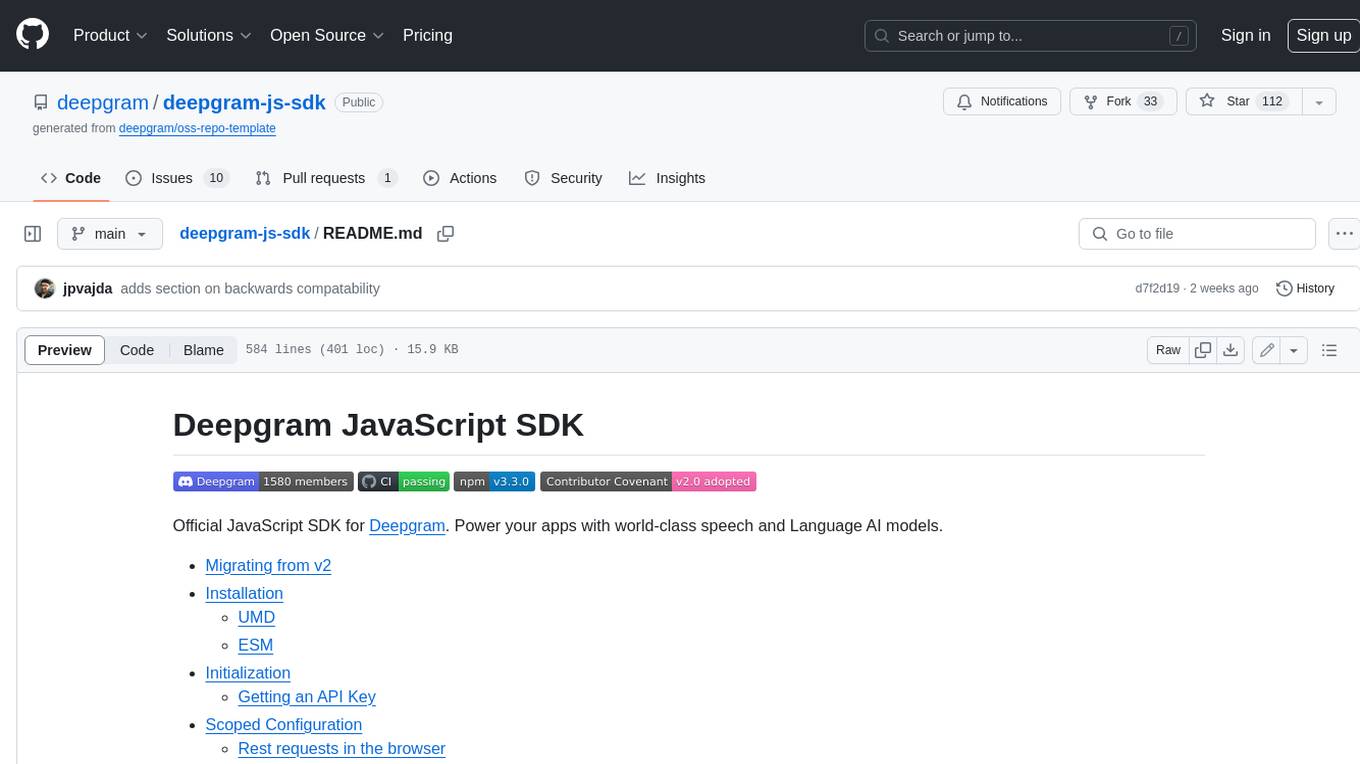Open more edit options dropdown
The width and height of the screenshot is (1360, 764).
1294,350
